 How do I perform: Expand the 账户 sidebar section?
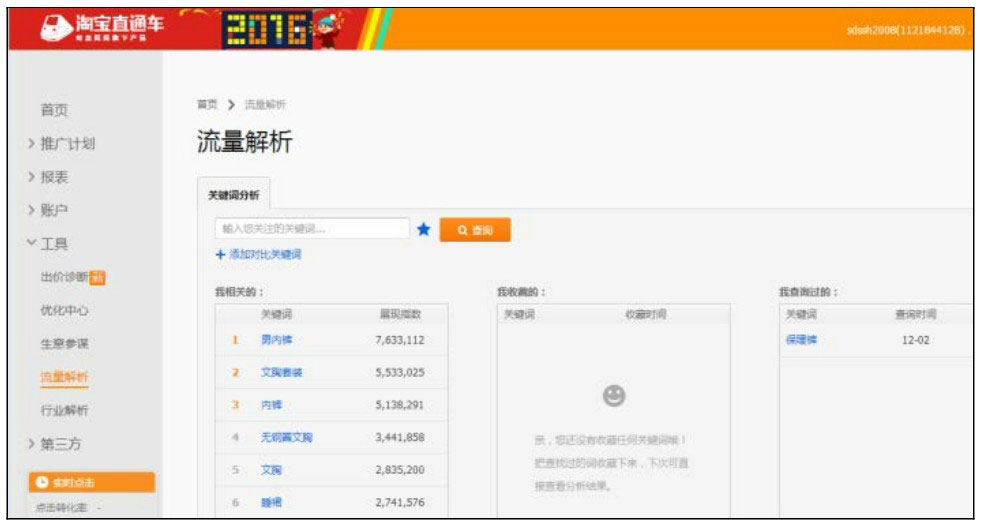[x=54, y=210]
